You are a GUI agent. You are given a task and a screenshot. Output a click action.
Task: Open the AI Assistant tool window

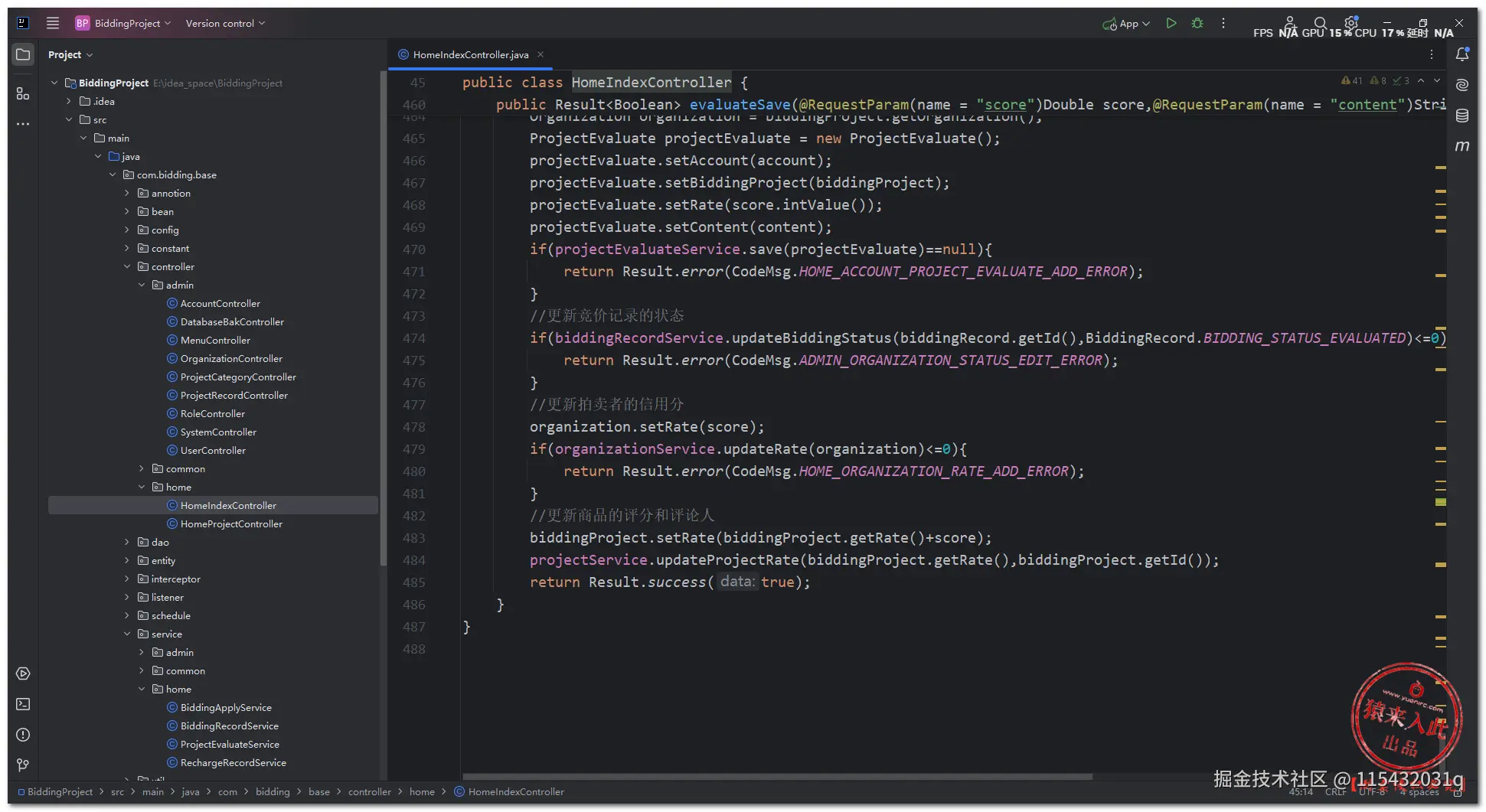(x=1462, y=85)
